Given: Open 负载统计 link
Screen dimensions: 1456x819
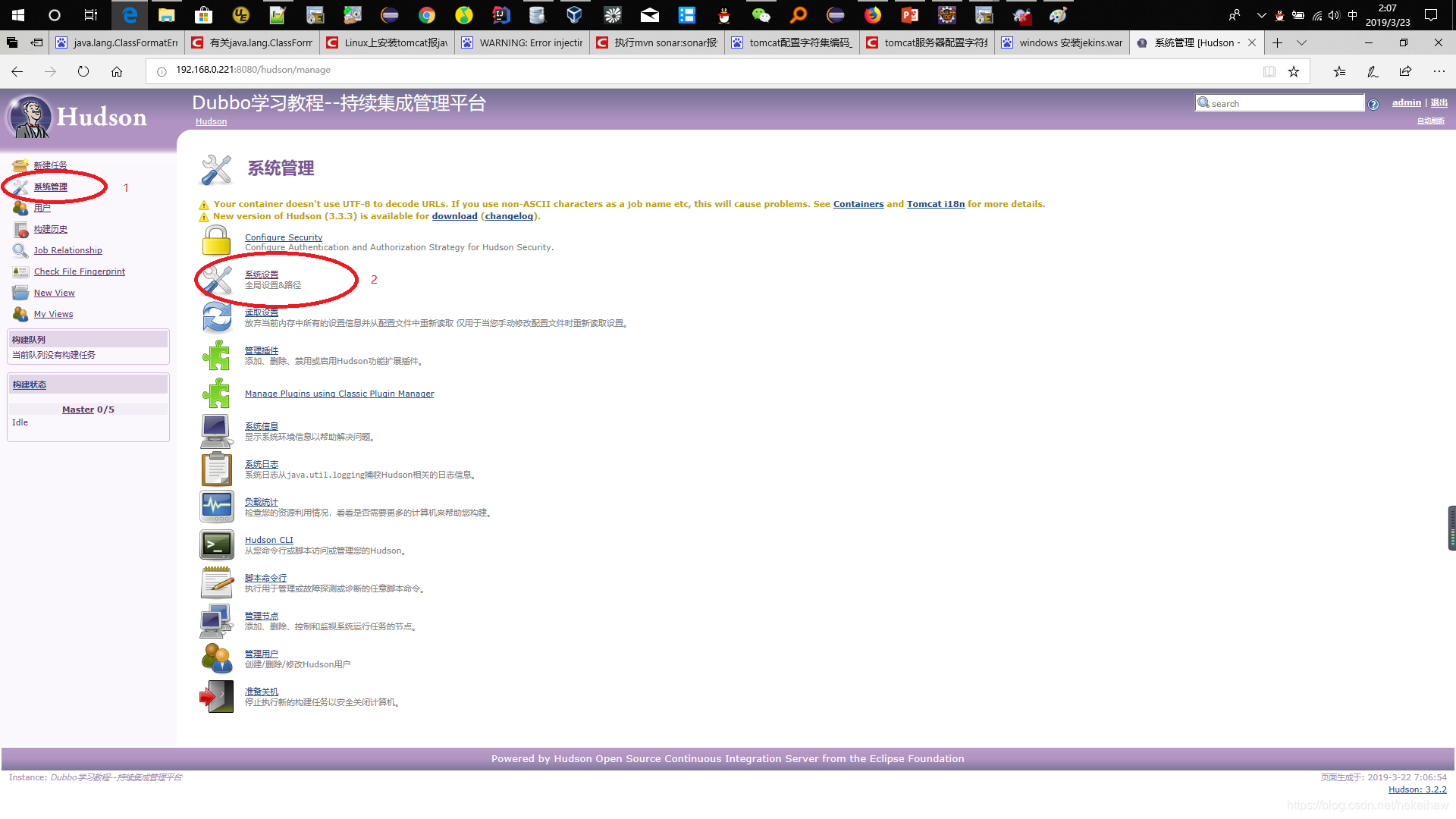Looking at the screenshot, I should point(262,502).
